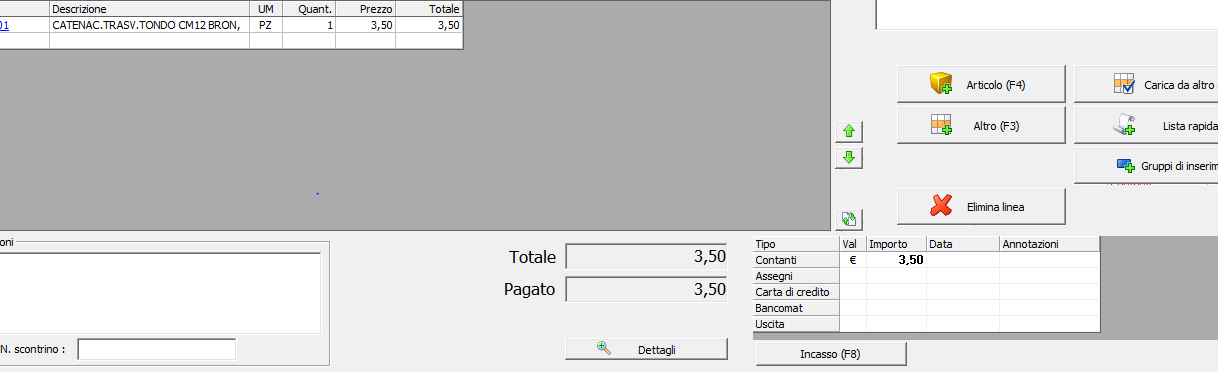
Task: Click the Contanti Importo cell 3,50
Action: (x=896, y=259)
